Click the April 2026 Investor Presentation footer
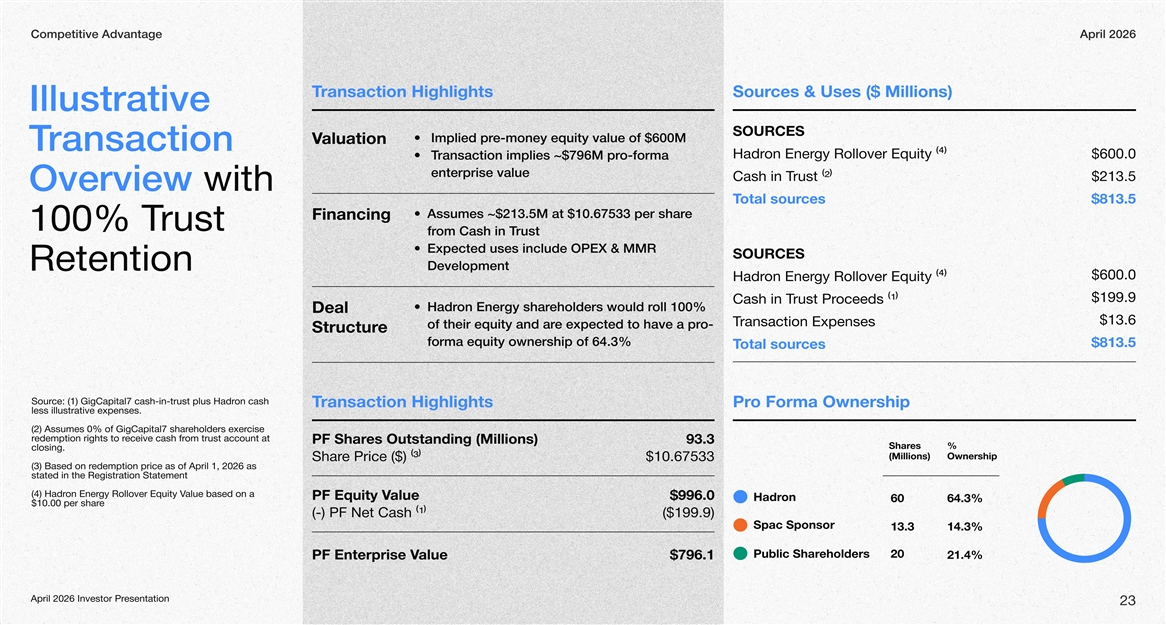 pyautogui.click(x=100, y=598)
